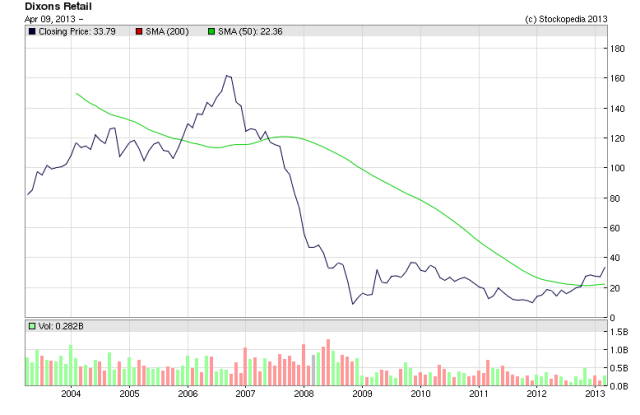
Task: Click the 80 price axis label
Action: click(x=615, y=198)
